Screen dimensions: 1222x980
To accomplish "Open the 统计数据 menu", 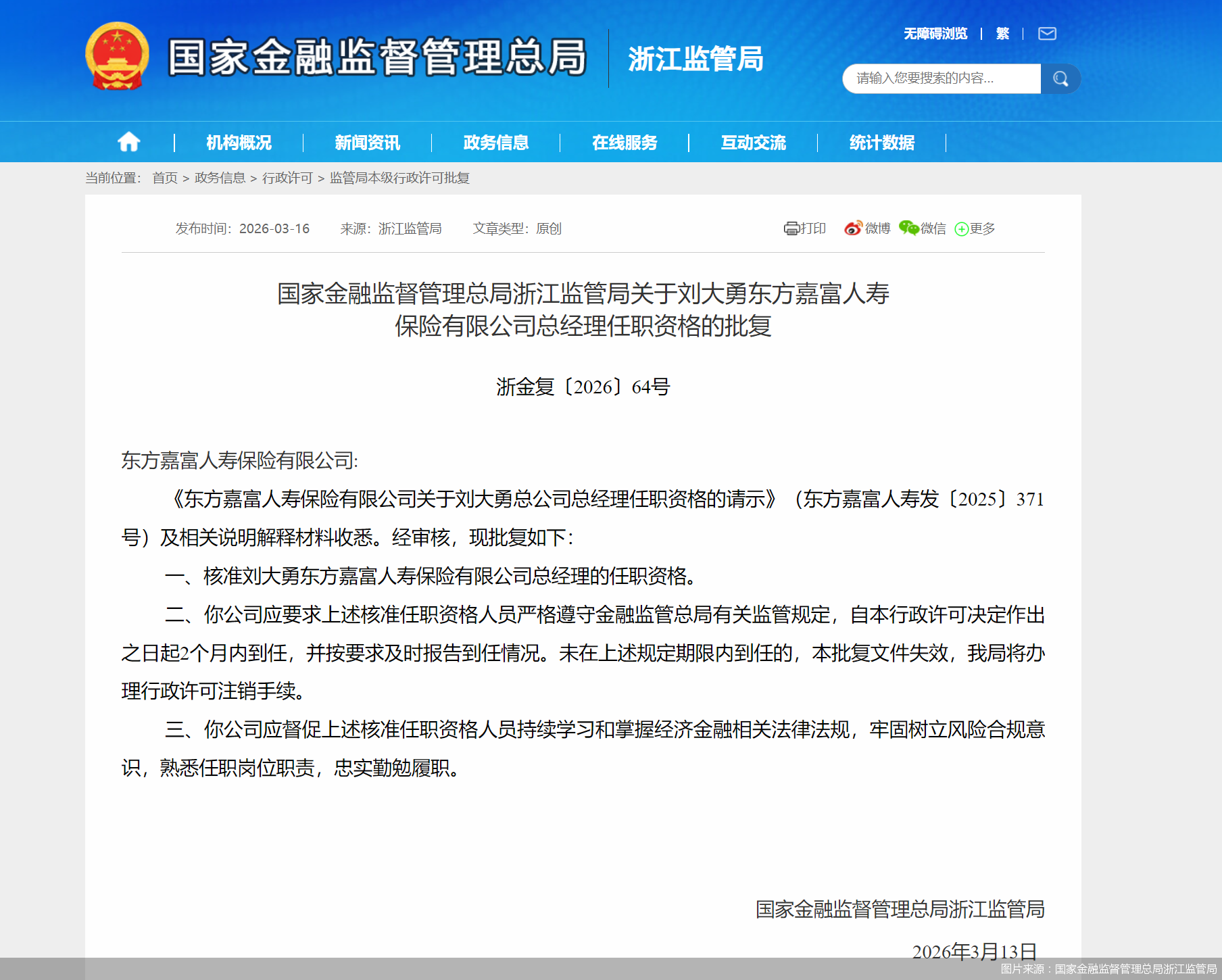I will [x=881, y=143].
